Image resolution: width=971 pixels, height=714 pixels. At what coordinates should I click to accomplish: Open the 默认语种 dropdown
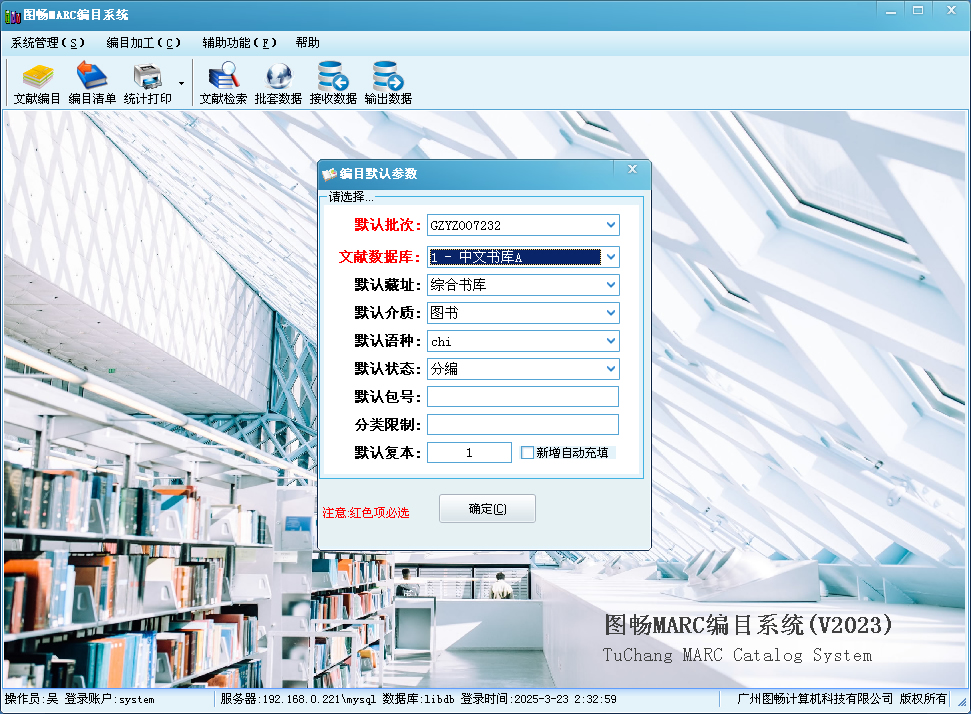pyautogui.click(x=611, y=341)
